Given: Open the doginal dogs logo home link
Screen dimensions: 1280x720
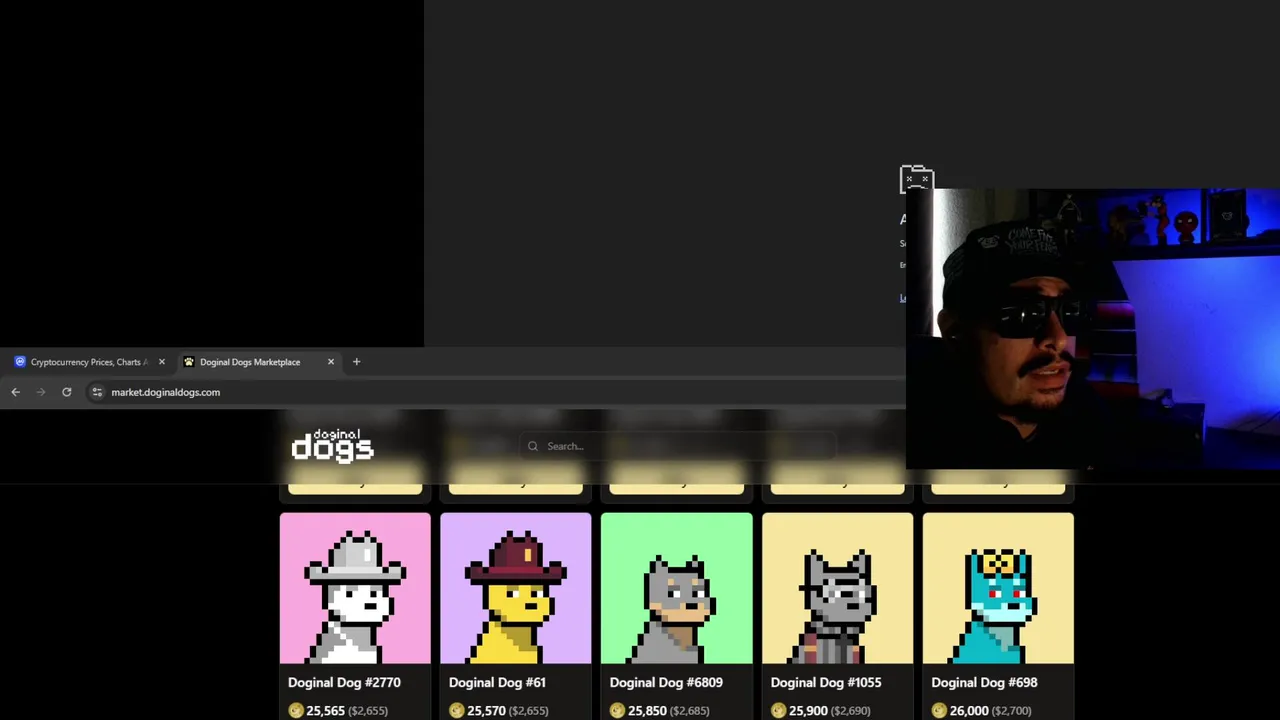Looking at the screenshot, I should 332,445.
